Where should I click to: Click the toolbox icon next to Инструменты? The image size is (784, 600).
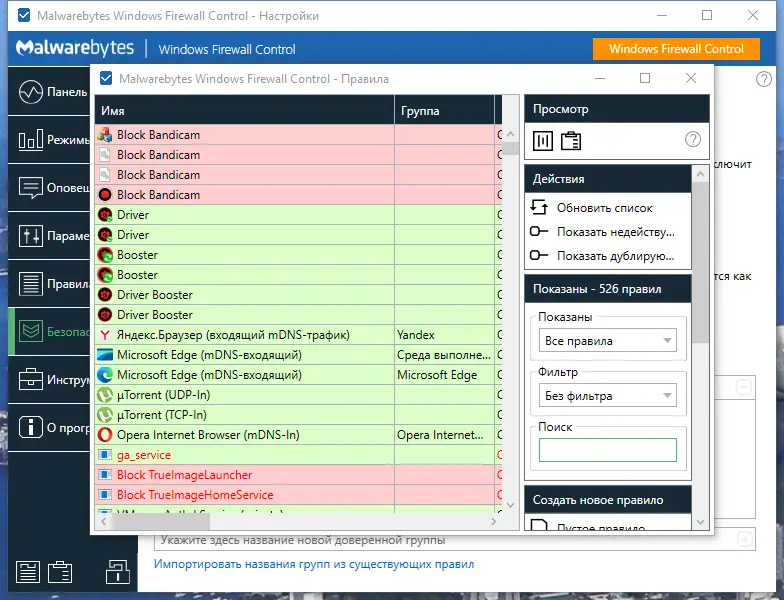30,380
